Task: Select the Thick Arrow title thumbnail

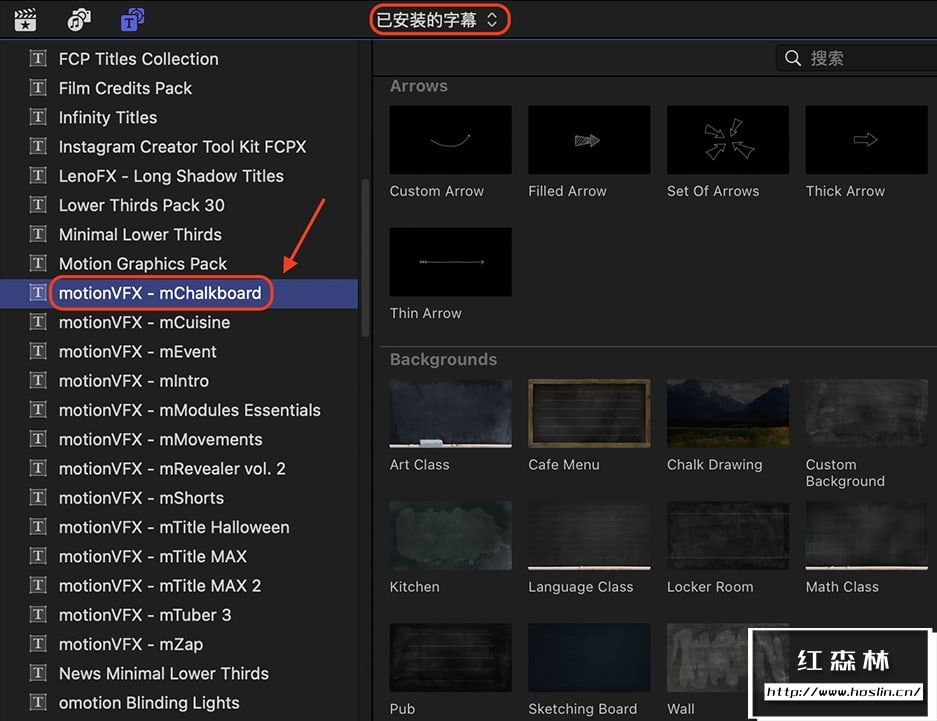Action: 866,140
